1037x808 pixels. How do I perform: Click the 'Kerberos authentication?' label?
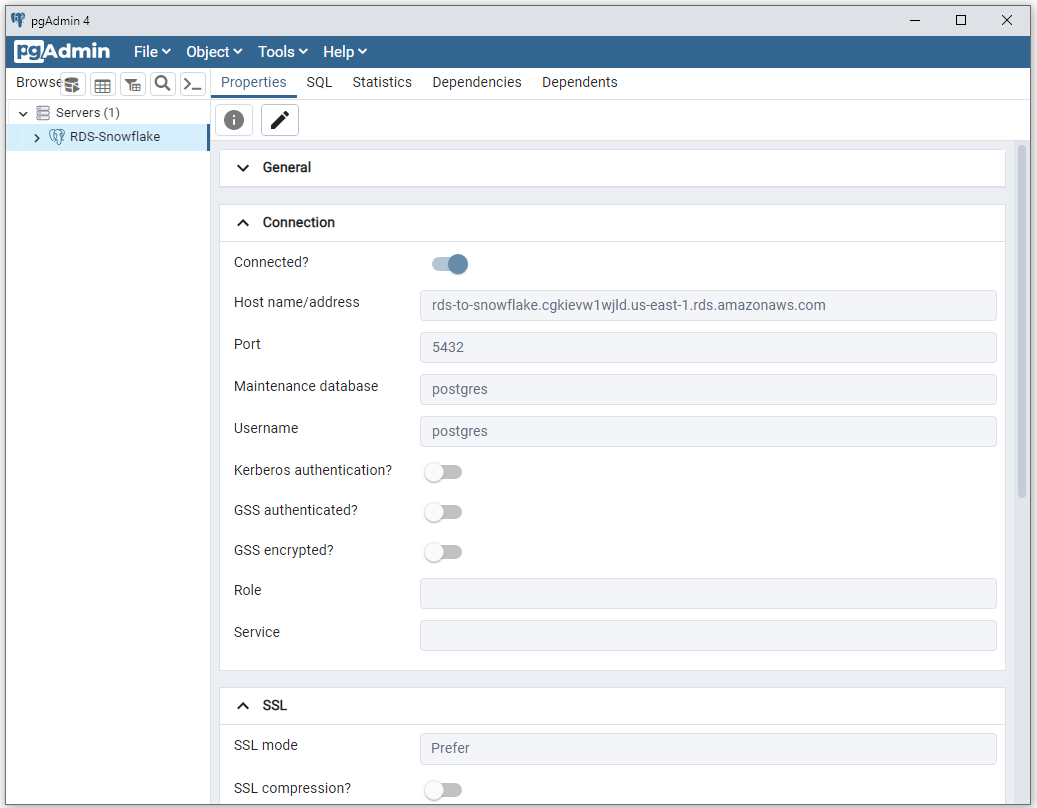click(313, 470)
